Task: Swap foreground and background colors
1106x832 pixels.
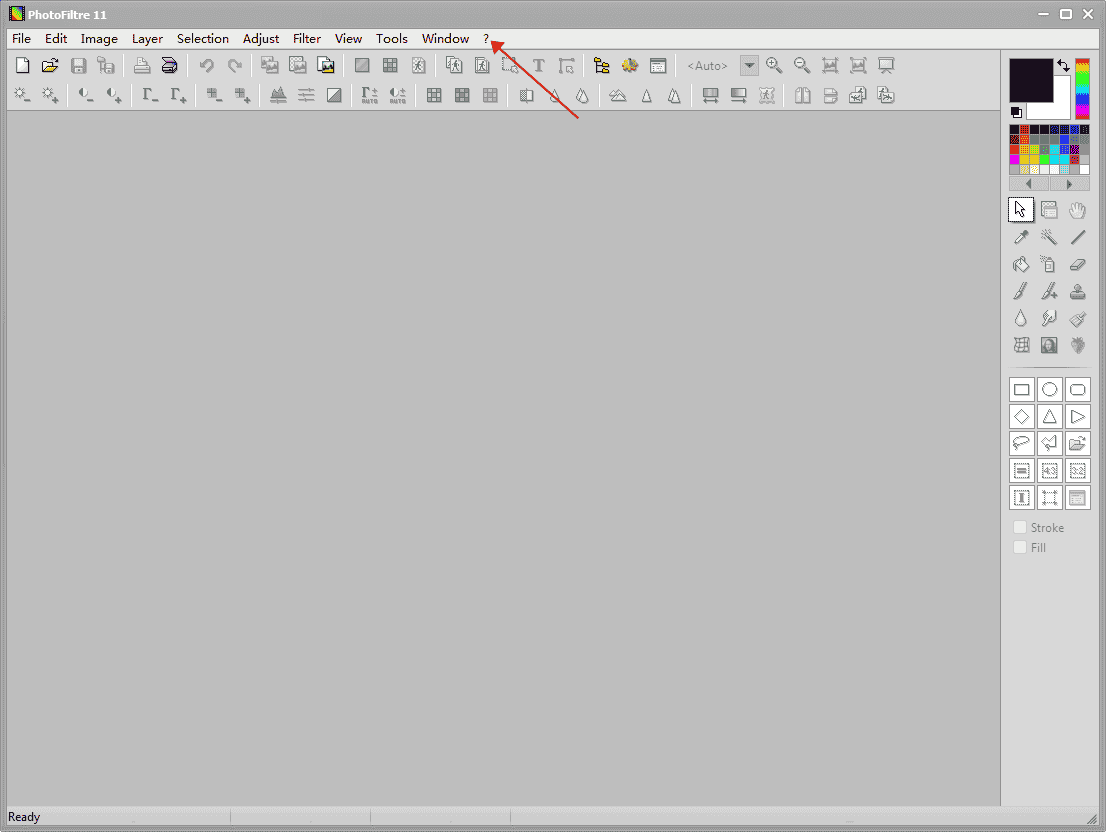Action: (1063, 66)
